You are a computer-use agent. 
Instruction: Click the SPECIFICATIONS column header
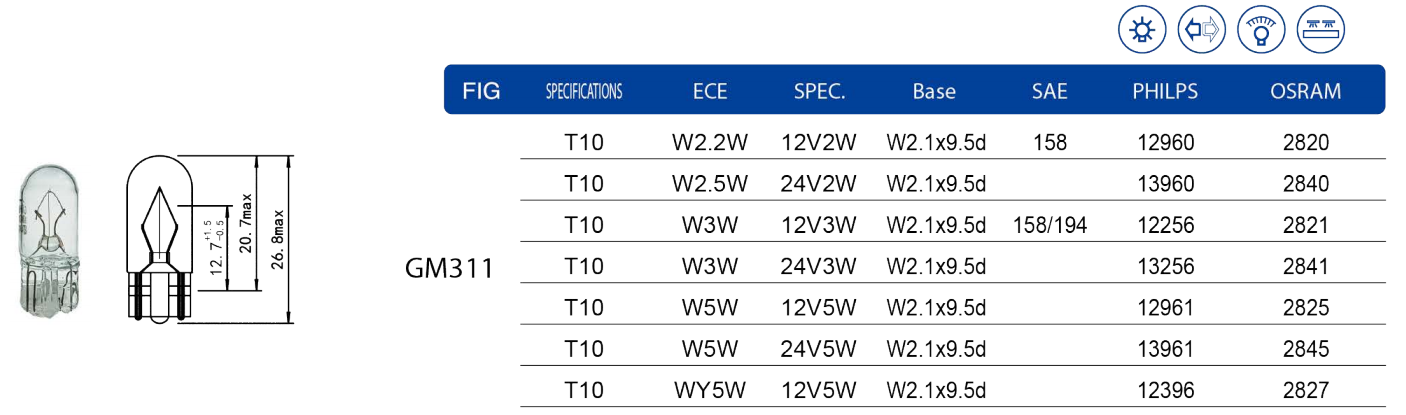coord(584,91)
